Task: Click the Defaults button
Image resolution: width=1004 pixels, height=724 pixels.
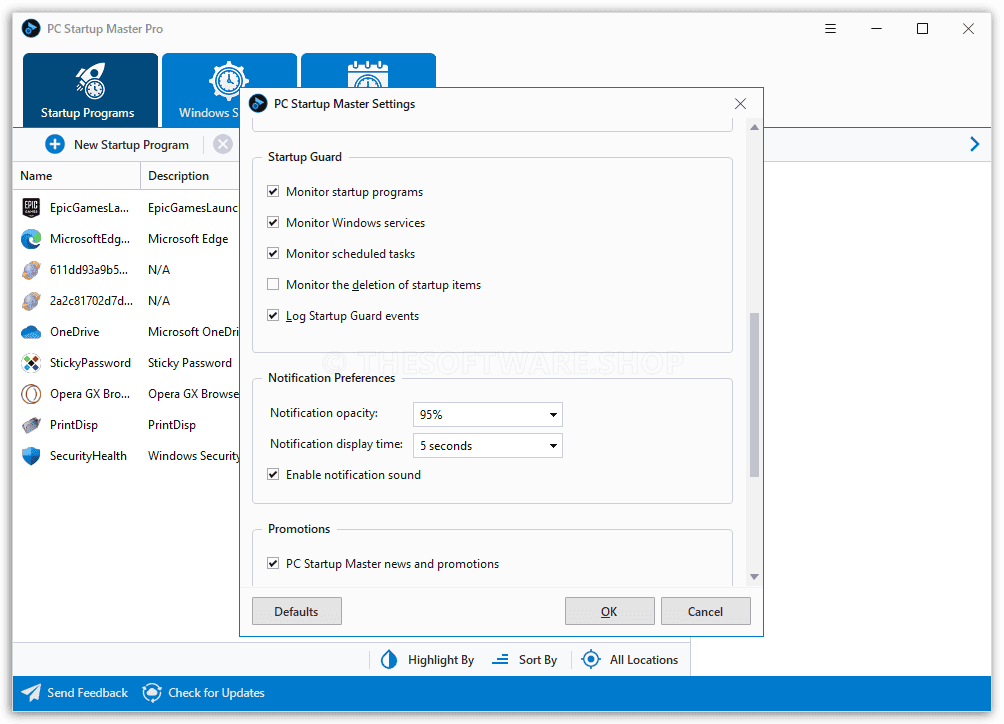Action: click(297, 611)
